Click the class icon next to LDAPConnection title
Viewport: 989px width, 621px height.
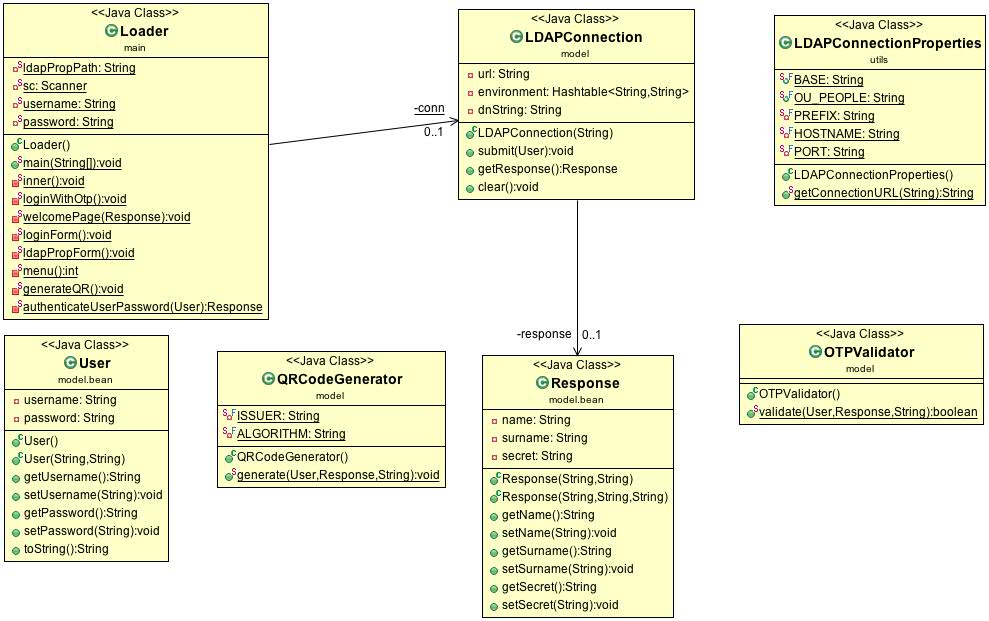(516, 37)
